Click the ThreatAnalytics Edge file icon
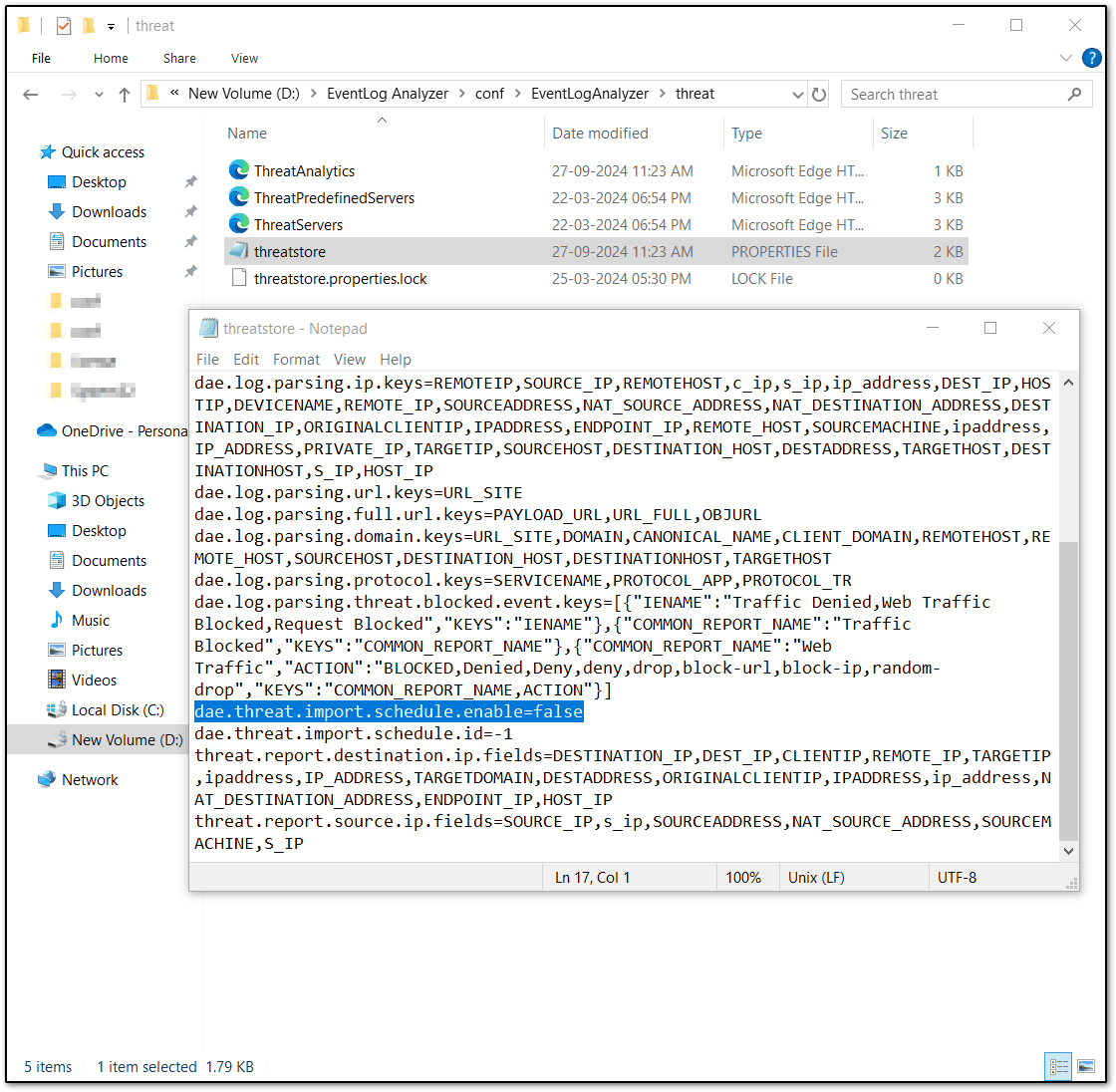The image size is (1116, 1092). [239, 170]
